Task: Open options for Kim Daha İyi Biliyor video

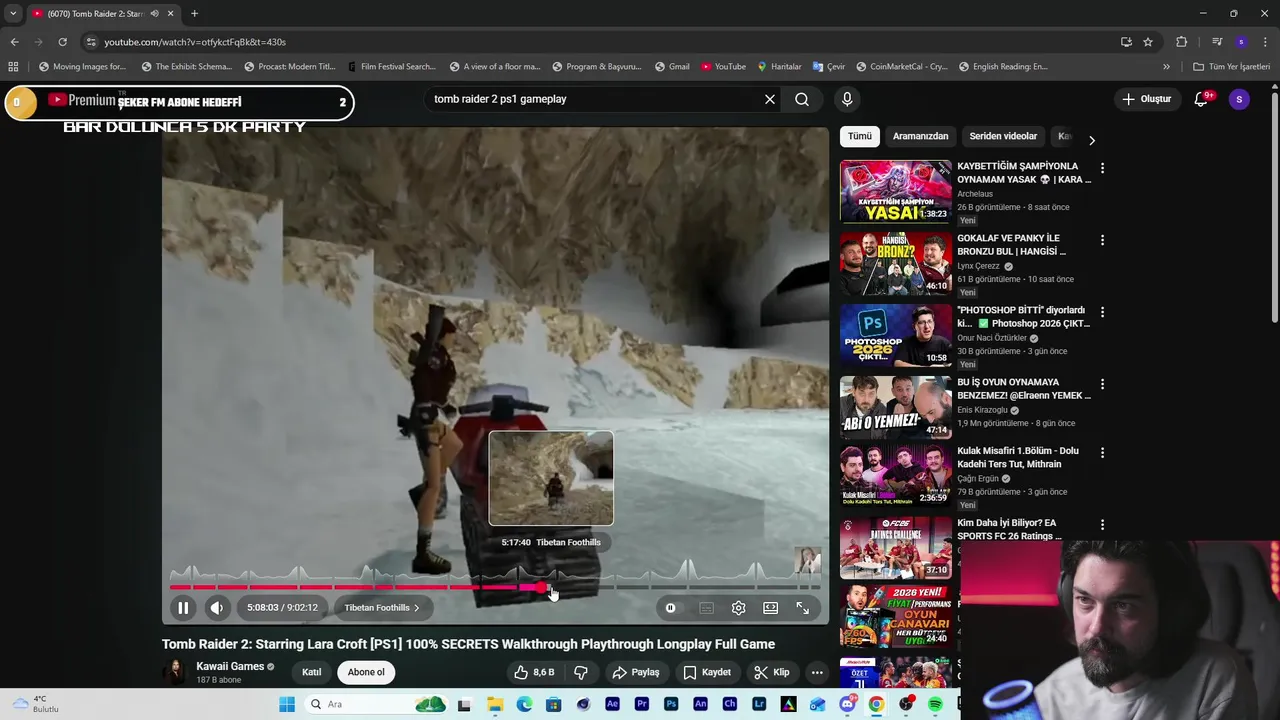Action: tap(1102, 524)
